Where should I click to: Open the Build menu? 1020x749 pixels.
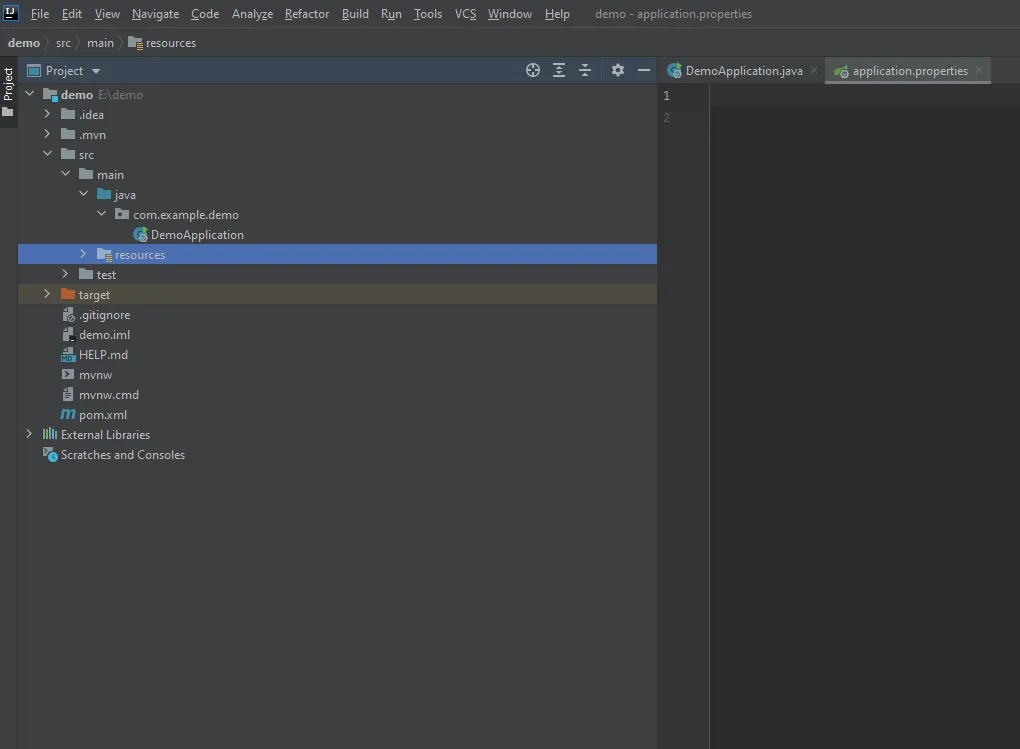click(355, 14)
